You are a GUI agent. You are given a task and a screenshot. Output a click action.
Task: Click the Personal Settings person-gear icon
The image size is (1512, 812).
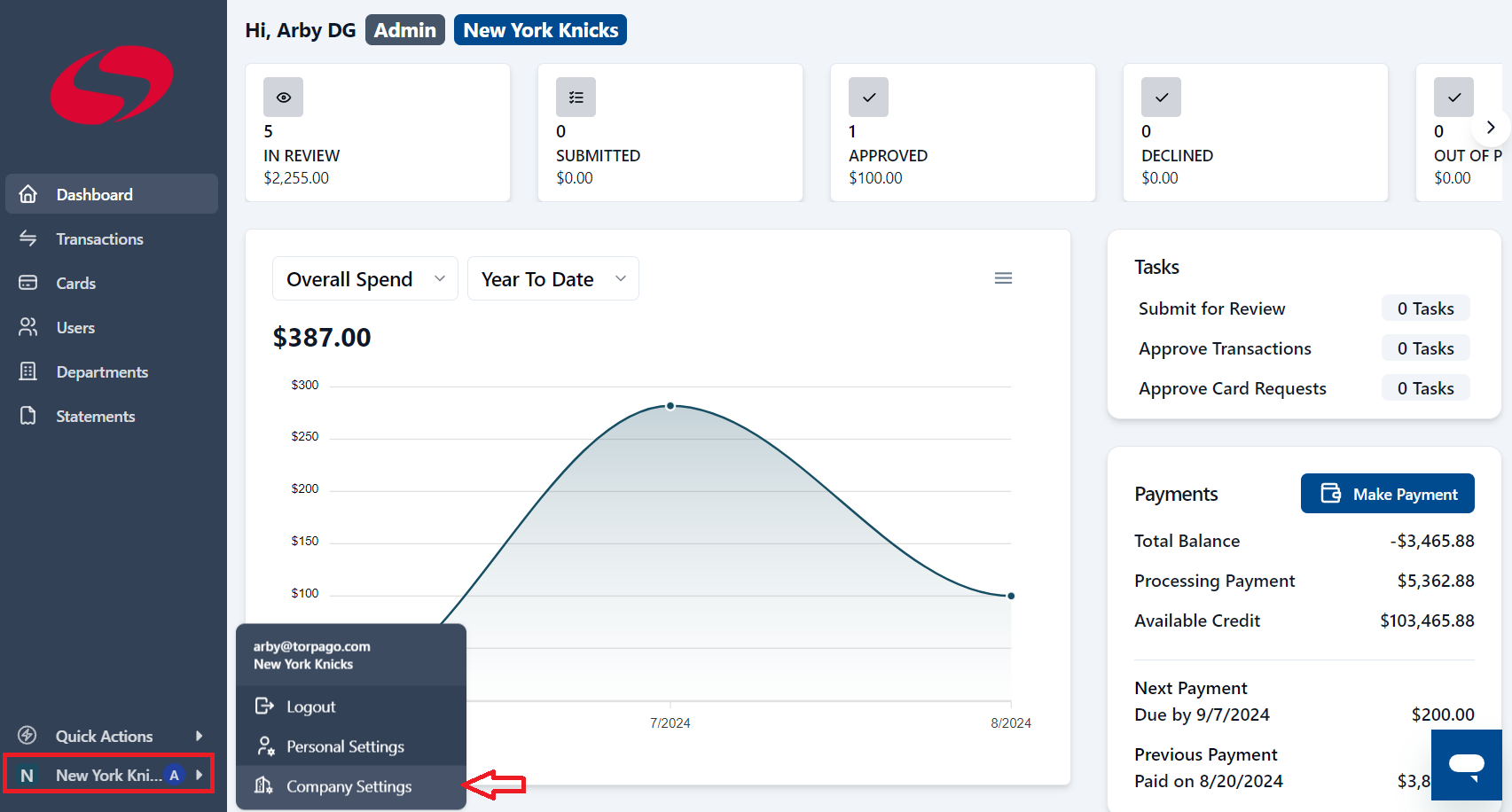(x=264, y=746)
